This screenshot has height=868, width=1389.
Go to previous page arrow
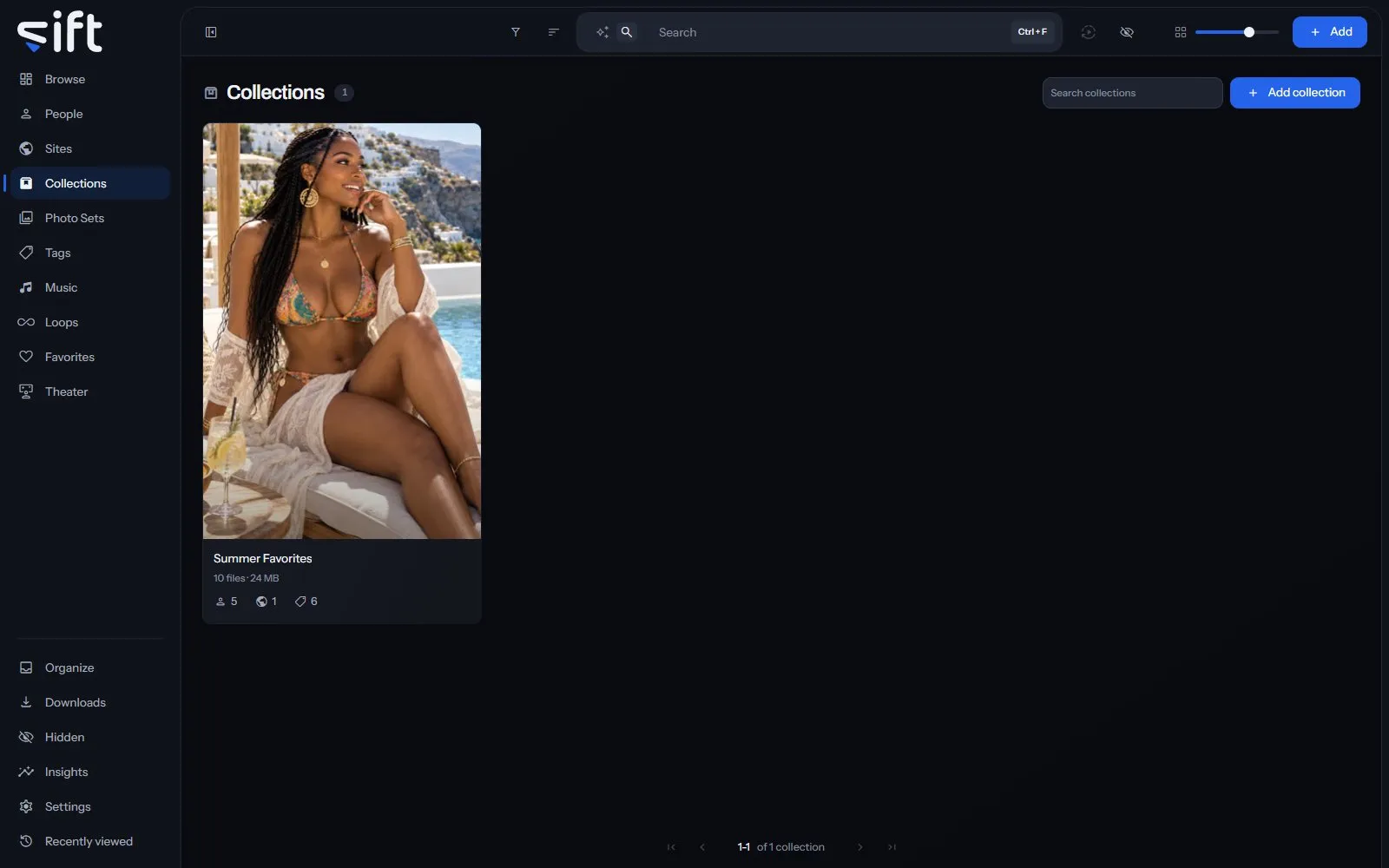tap(702, 847)
